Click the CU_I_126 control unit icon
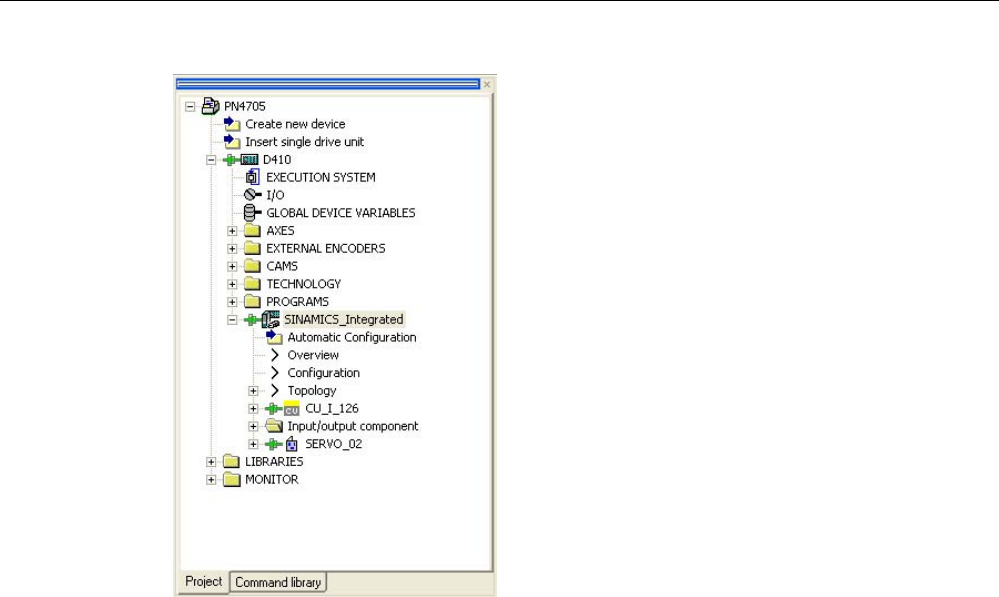999x597 pixels. (292, 408)
